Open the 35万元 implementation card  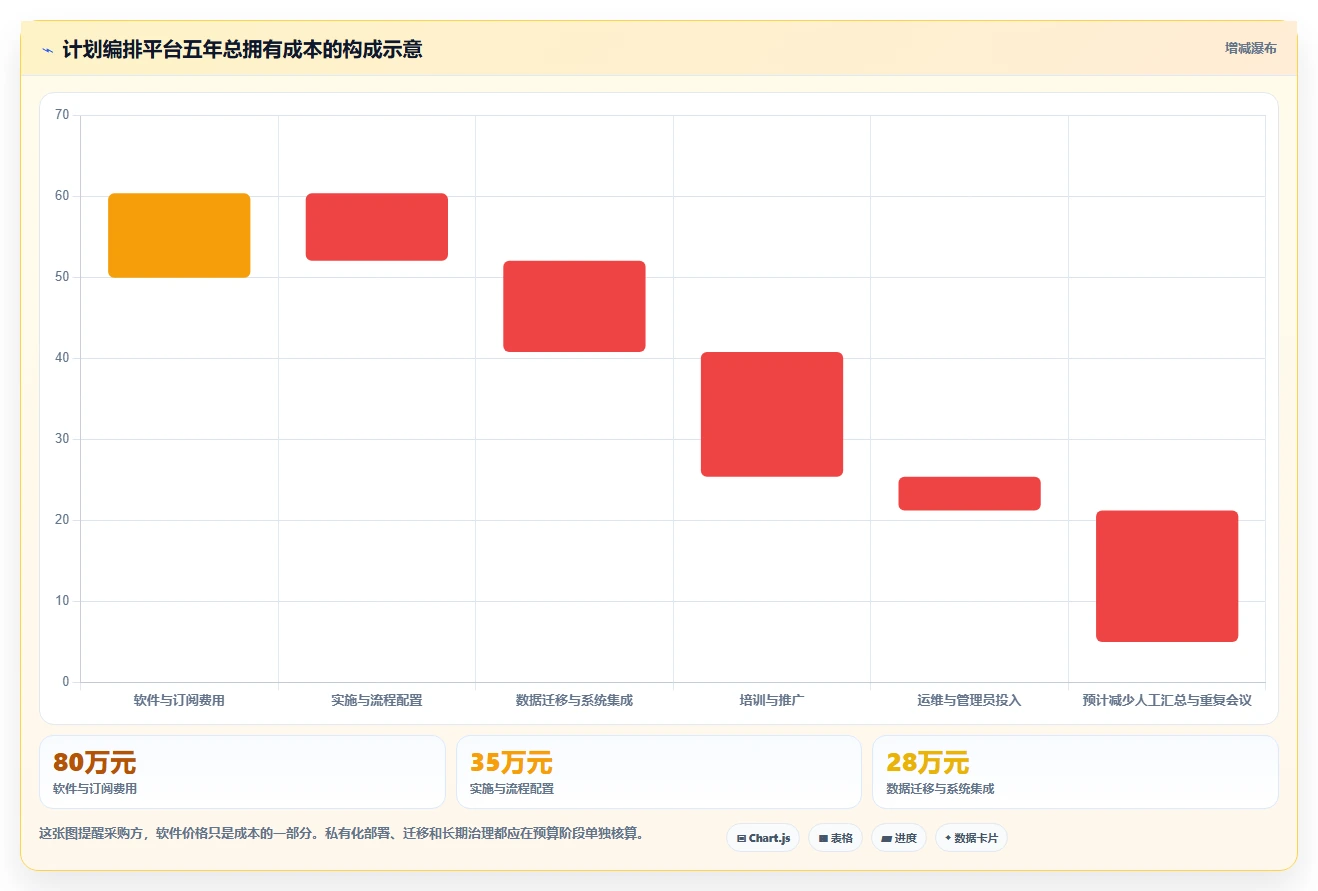click(659, 772)
